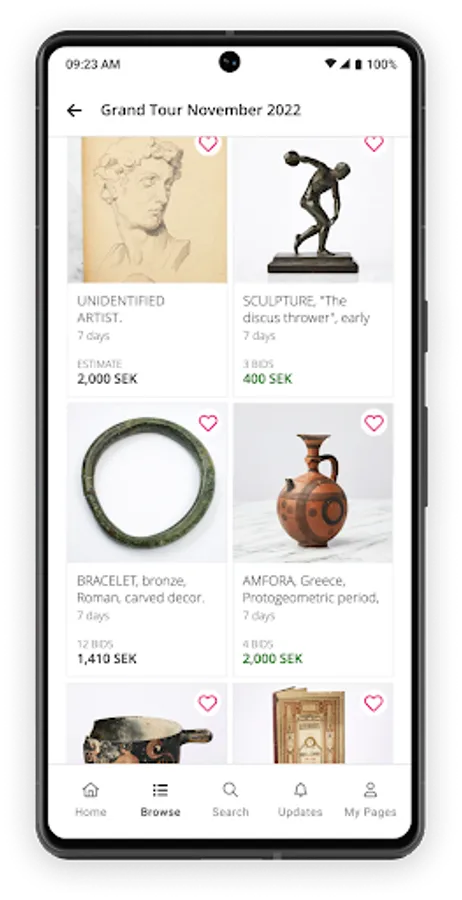Screen dimensions: 462x900
Task: Favorite the discus thrower sculpture heart
Action: point(374,143)
